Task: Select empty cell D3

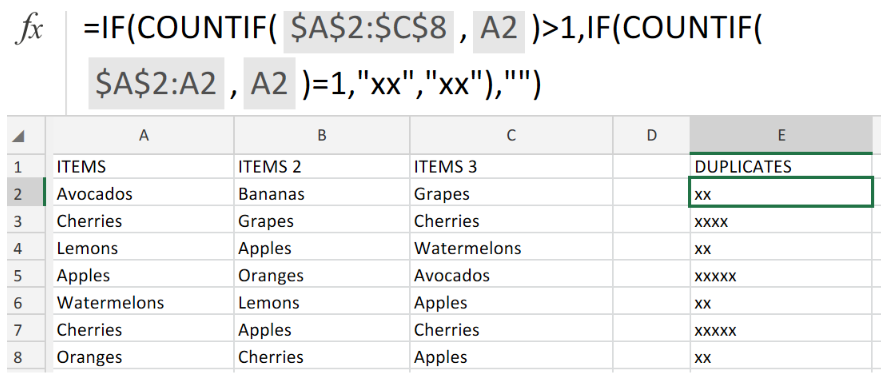Action: (651, 221)
